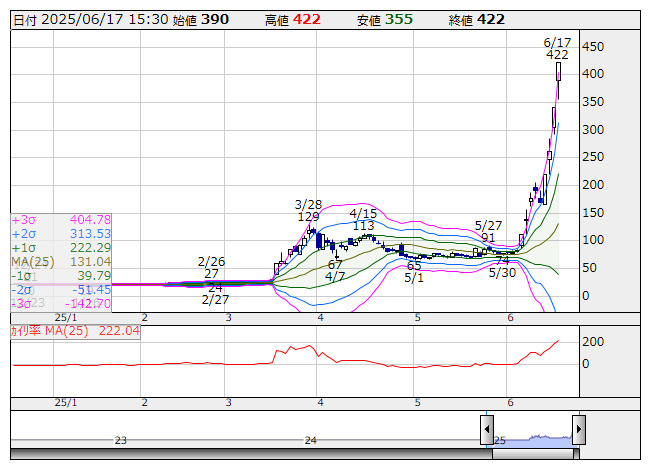Click the 4/7 low marker labeled 67
Image resolution: width=653 pixels, height=470 pixels.
335,264
